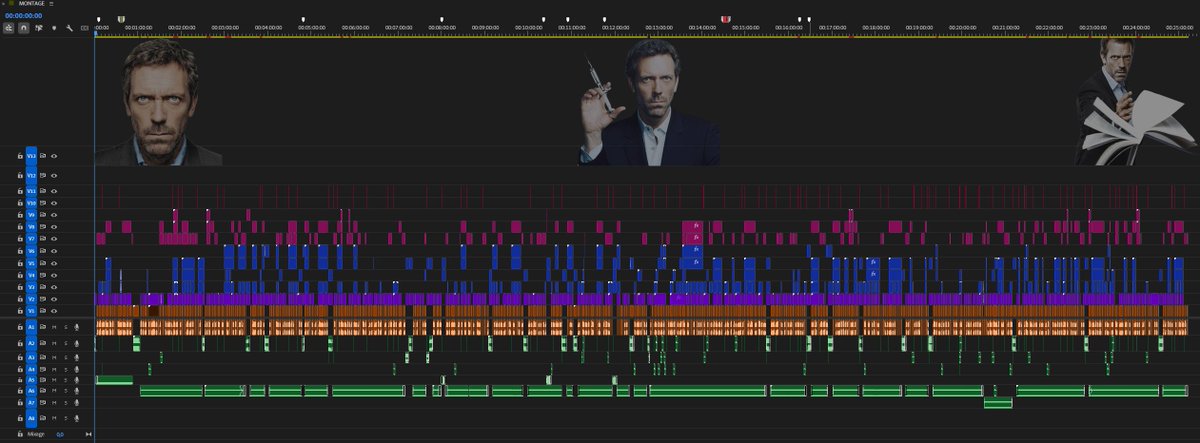Click the voice-over microphone on A2
The height and width of the screenshot is (443, 1200).
77,343
